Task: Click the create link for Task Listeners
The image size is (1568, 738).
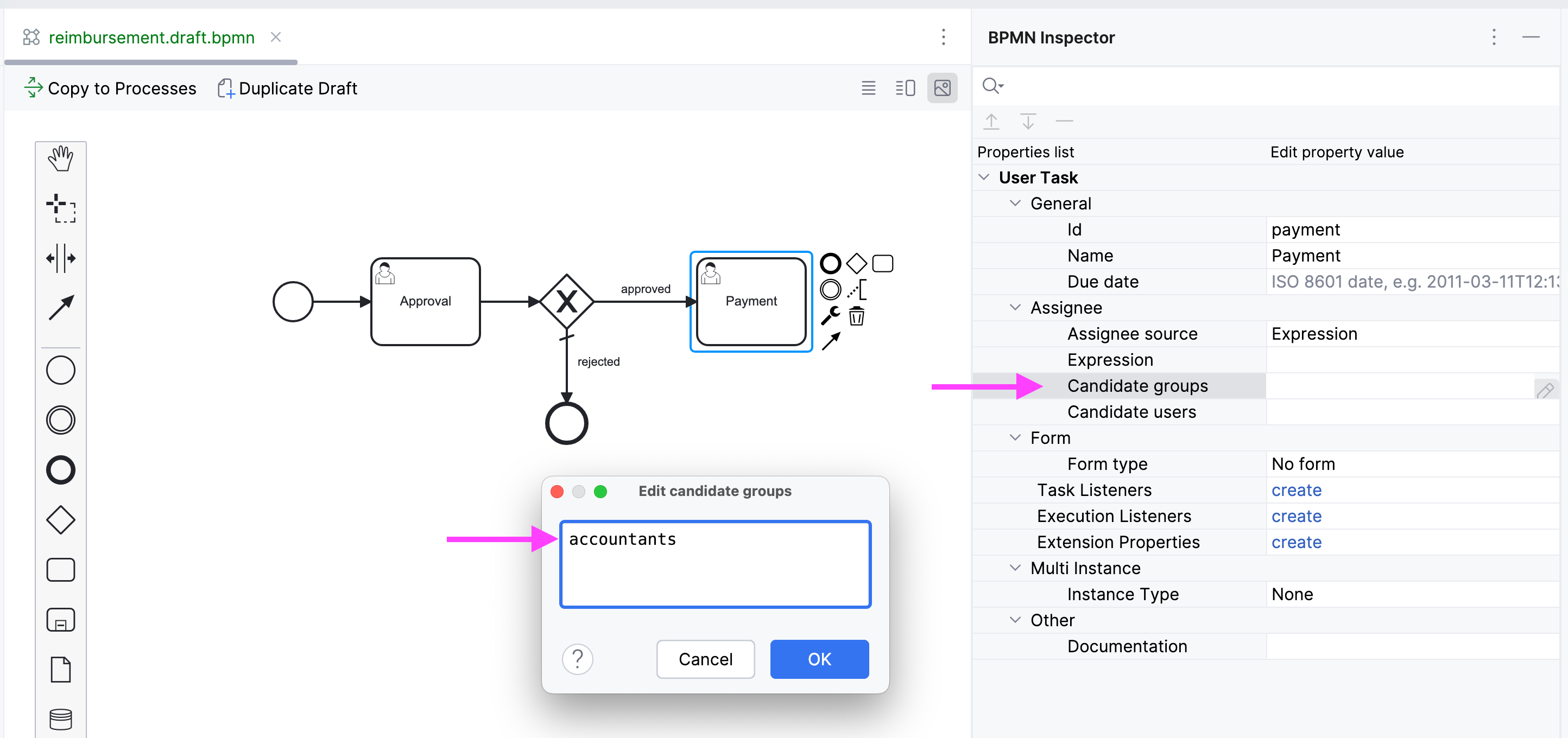Action: (1296, 490)
